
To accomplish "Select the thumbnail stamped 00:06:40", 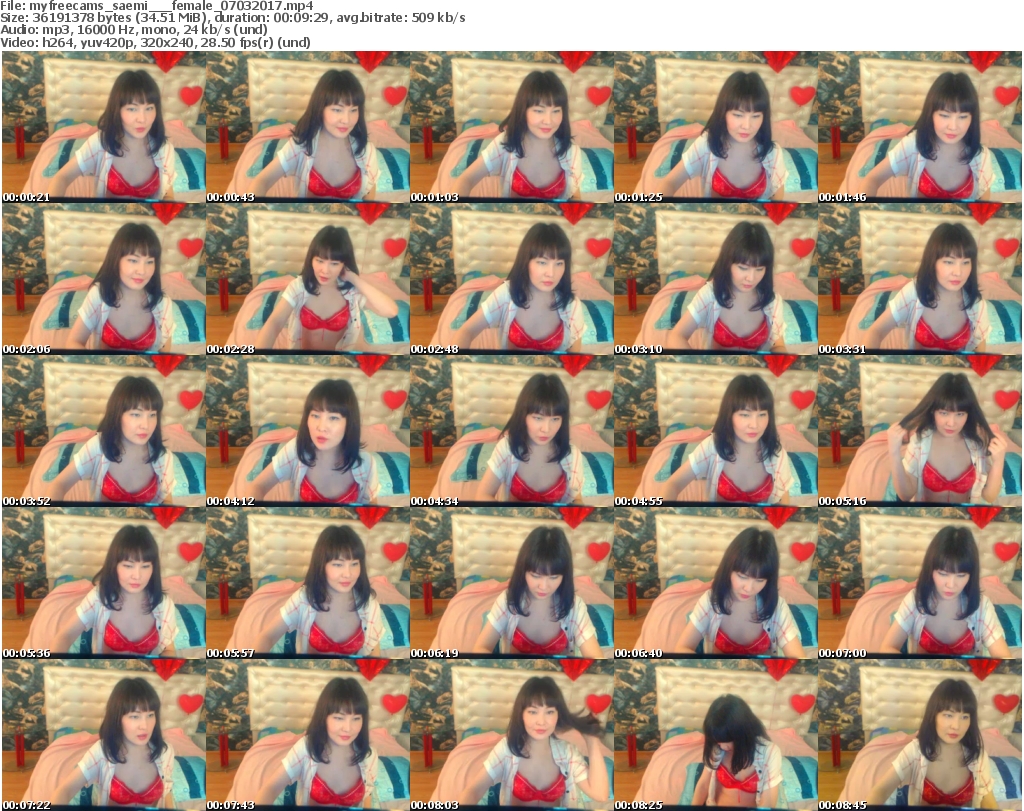I will click(716, 583).
